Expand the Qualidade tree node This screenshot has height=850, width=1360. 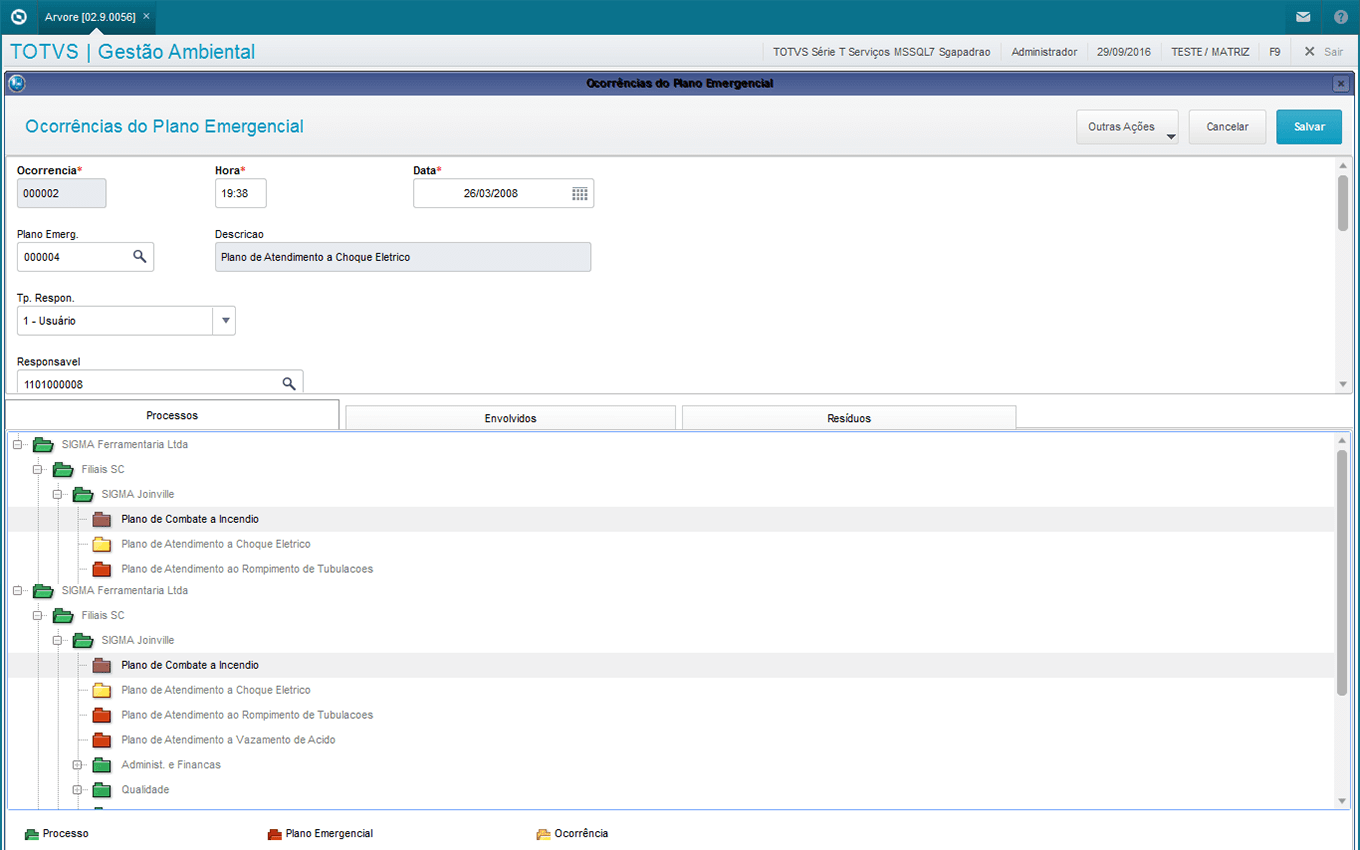coord(77,790)
